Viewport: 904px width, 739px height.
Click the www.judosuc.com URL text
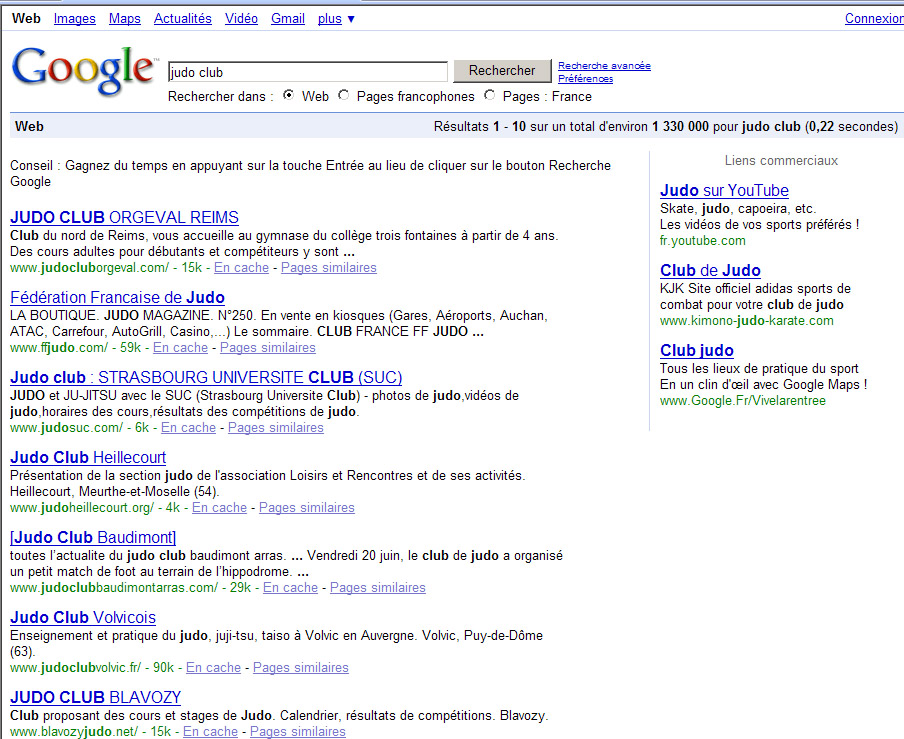click(x=66, y=428)
